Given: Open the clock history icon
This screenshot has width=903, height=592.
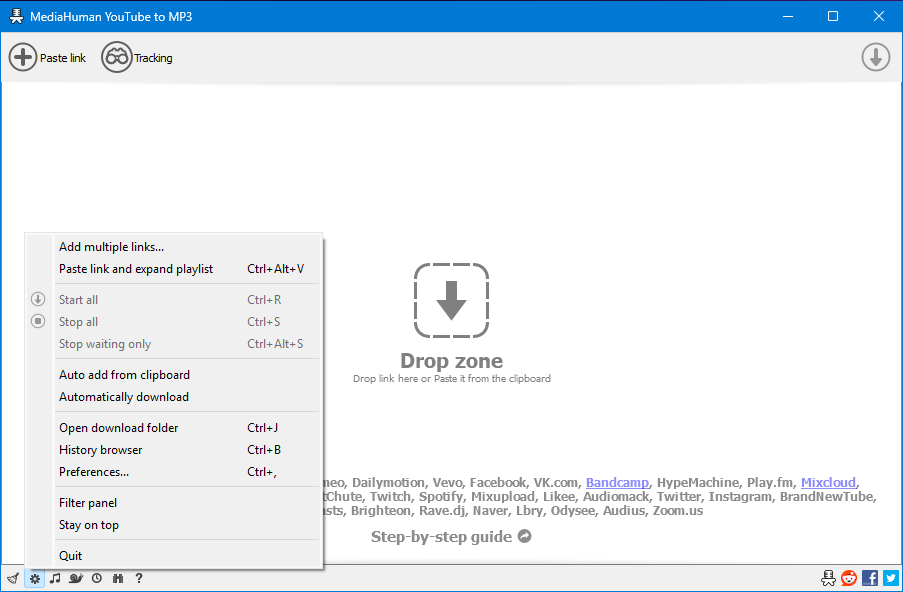Looking at the screenshot, I should [x=97, y=578].
